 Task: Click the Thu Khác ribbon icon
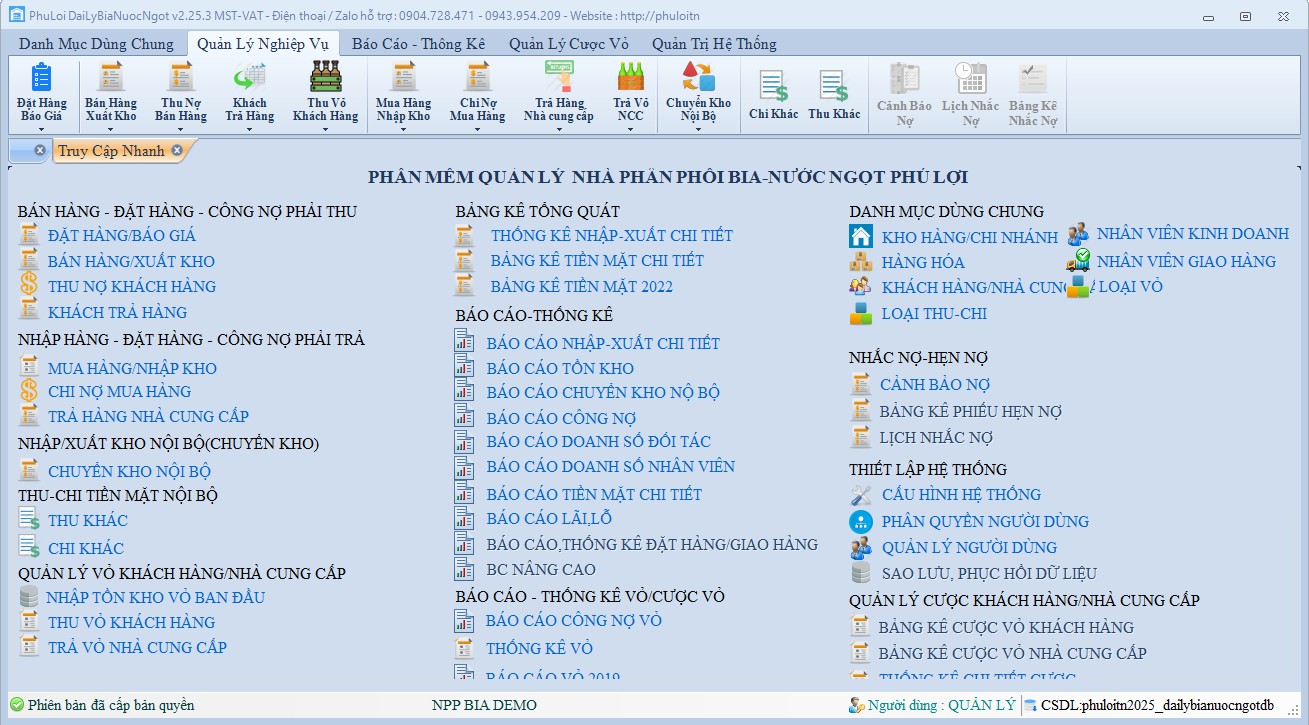click(x=833, y=88)
